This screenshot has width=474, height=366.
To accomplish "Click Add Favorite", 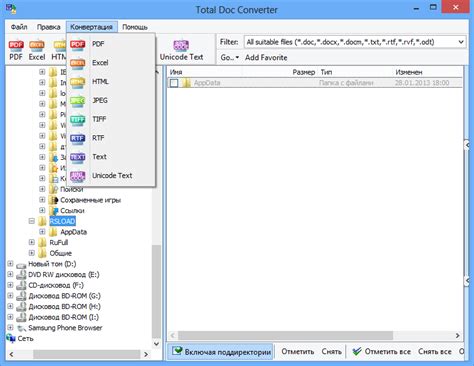I will (x=266, y=58).
